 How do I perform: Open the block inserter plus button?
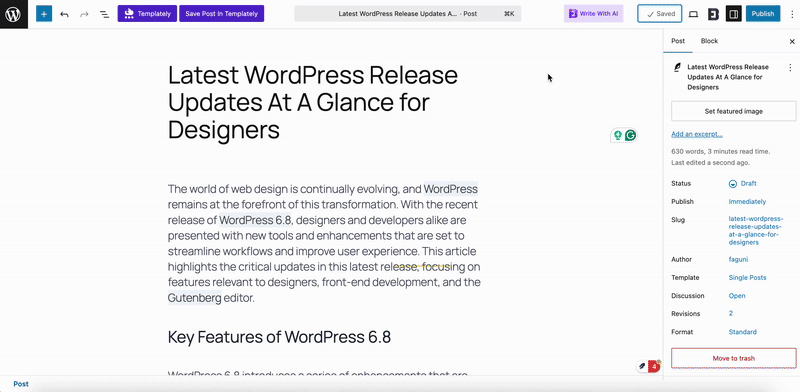44,14
